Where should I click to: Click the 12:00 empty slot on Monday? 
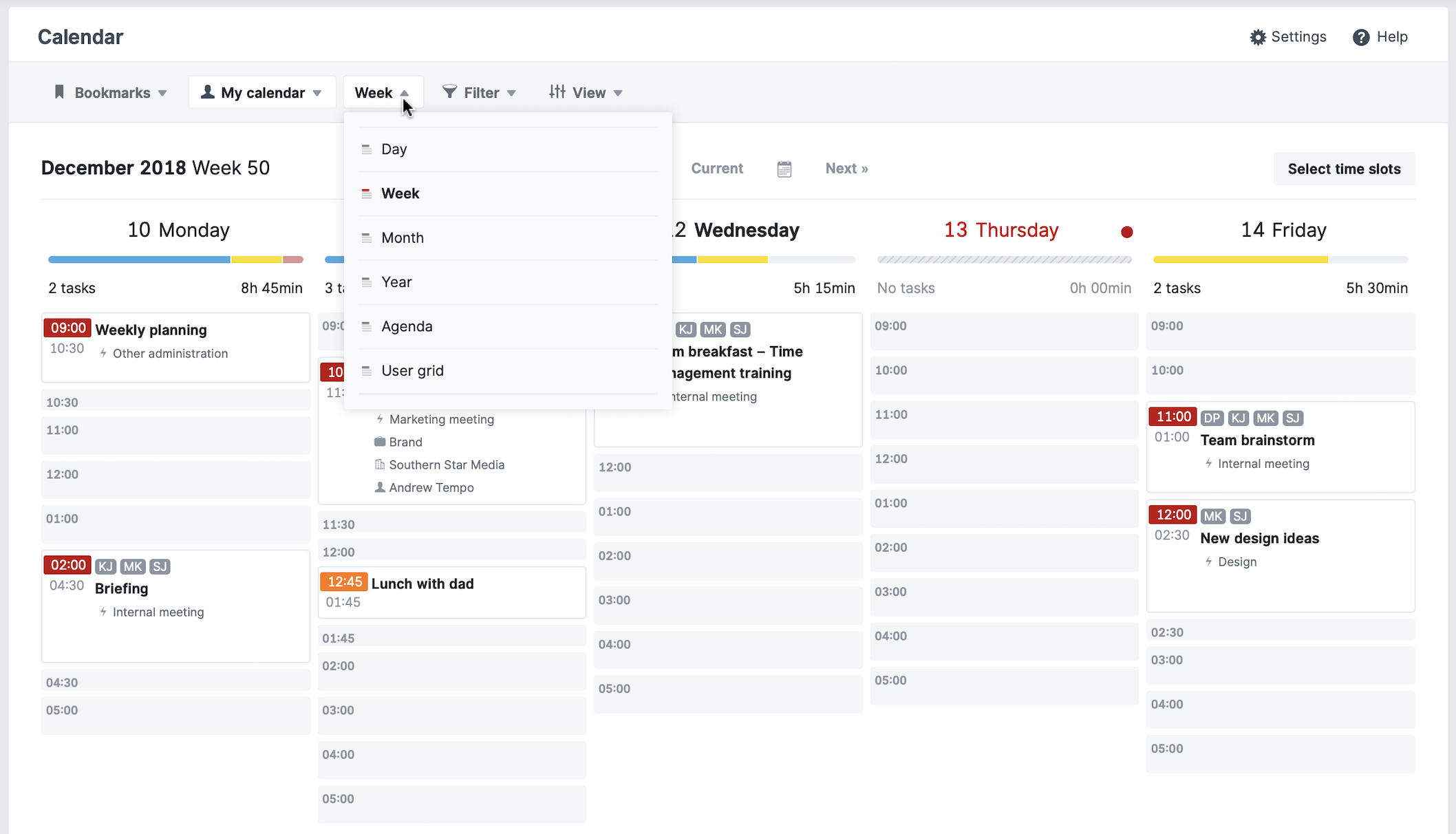[x=175, y=480]
